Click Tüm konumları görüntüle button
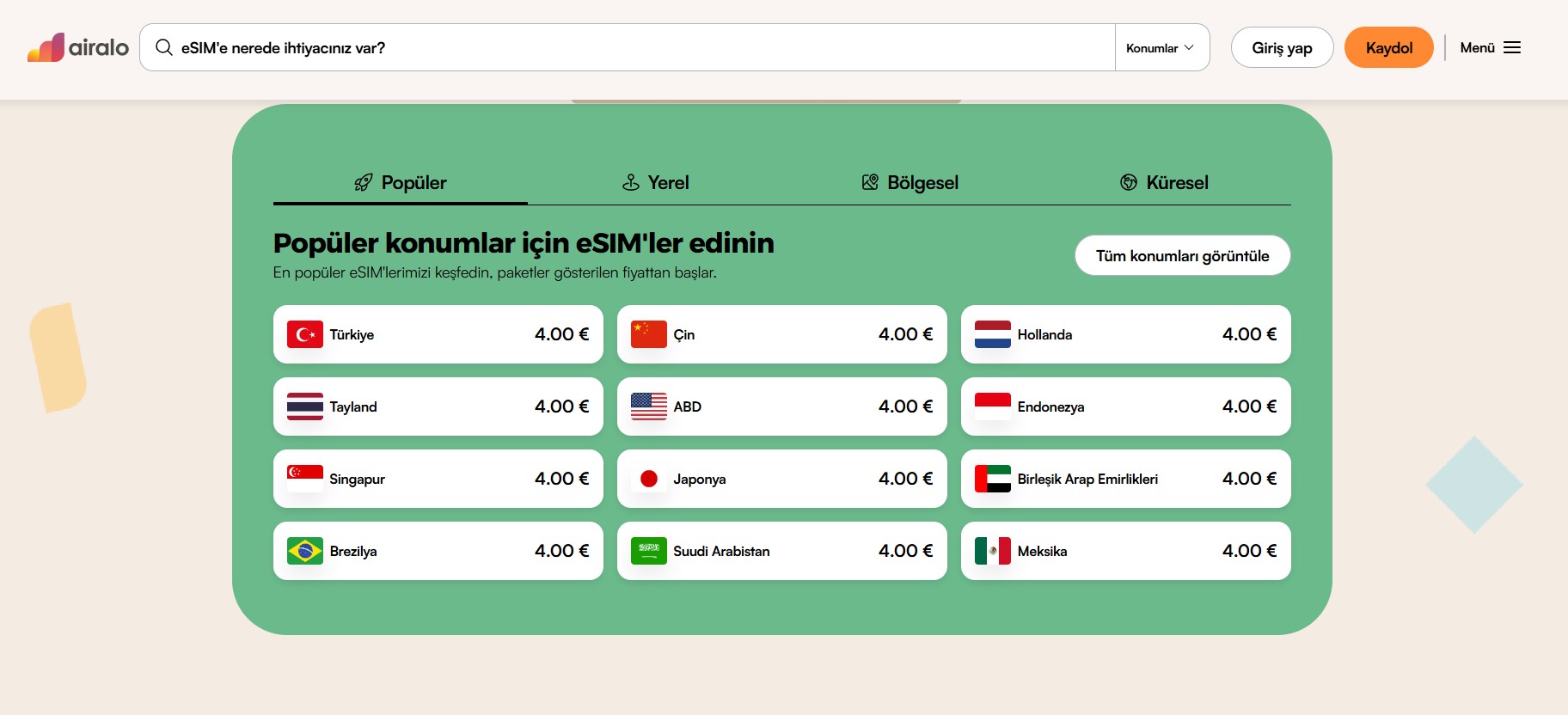Image resolution: width=1568 pixels, height=715 pixels. pyautogui.click(x=1182, y=255)
